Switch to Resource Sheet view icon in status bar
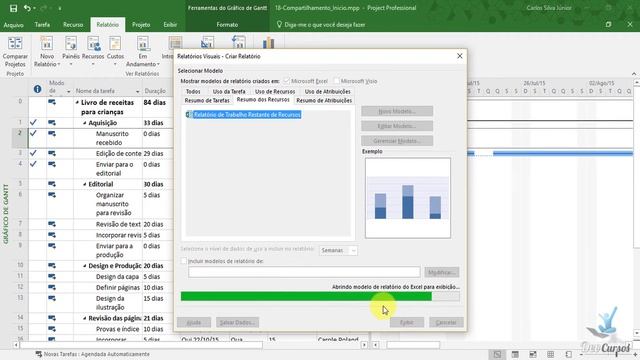 pos(551,354)
